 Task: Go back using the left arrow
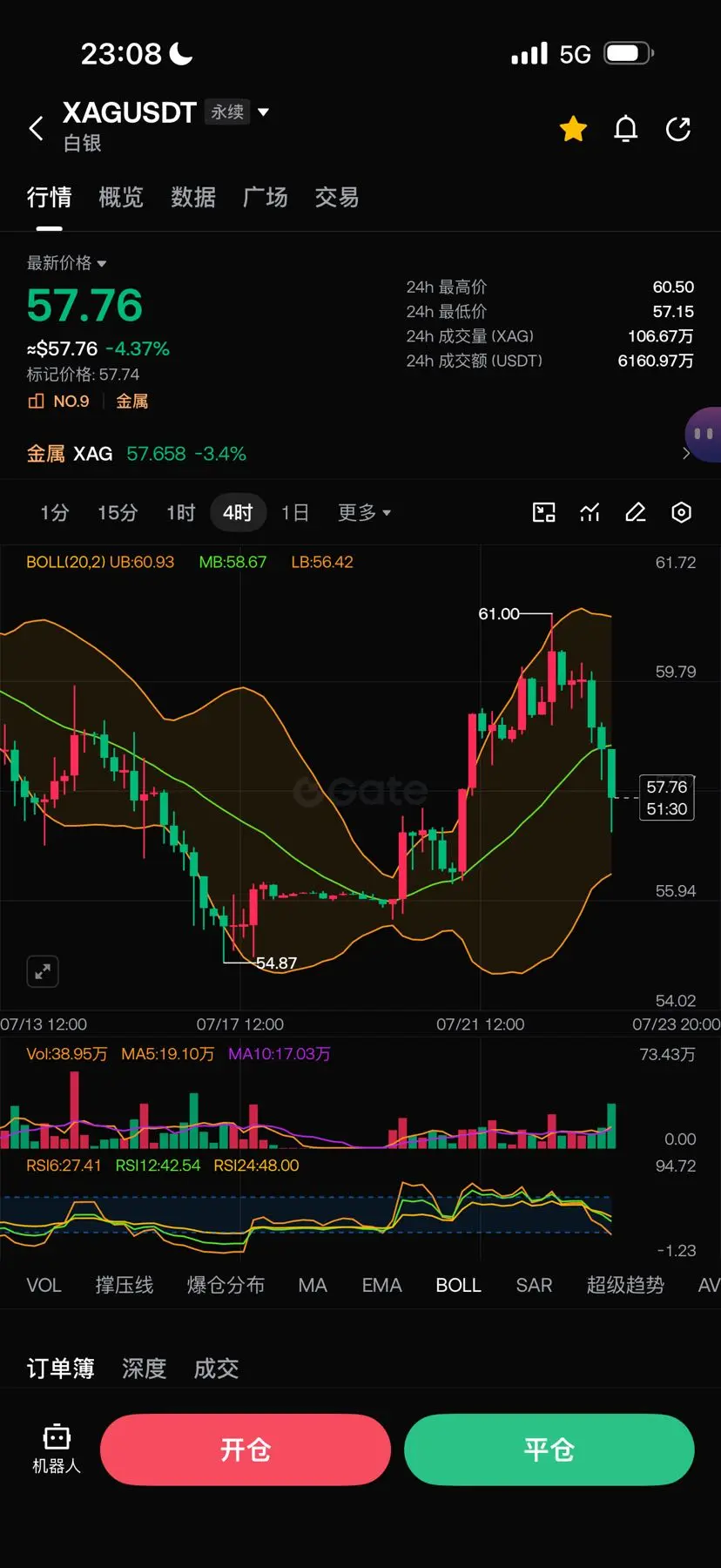pyautogui.click(x=36, y=129)
